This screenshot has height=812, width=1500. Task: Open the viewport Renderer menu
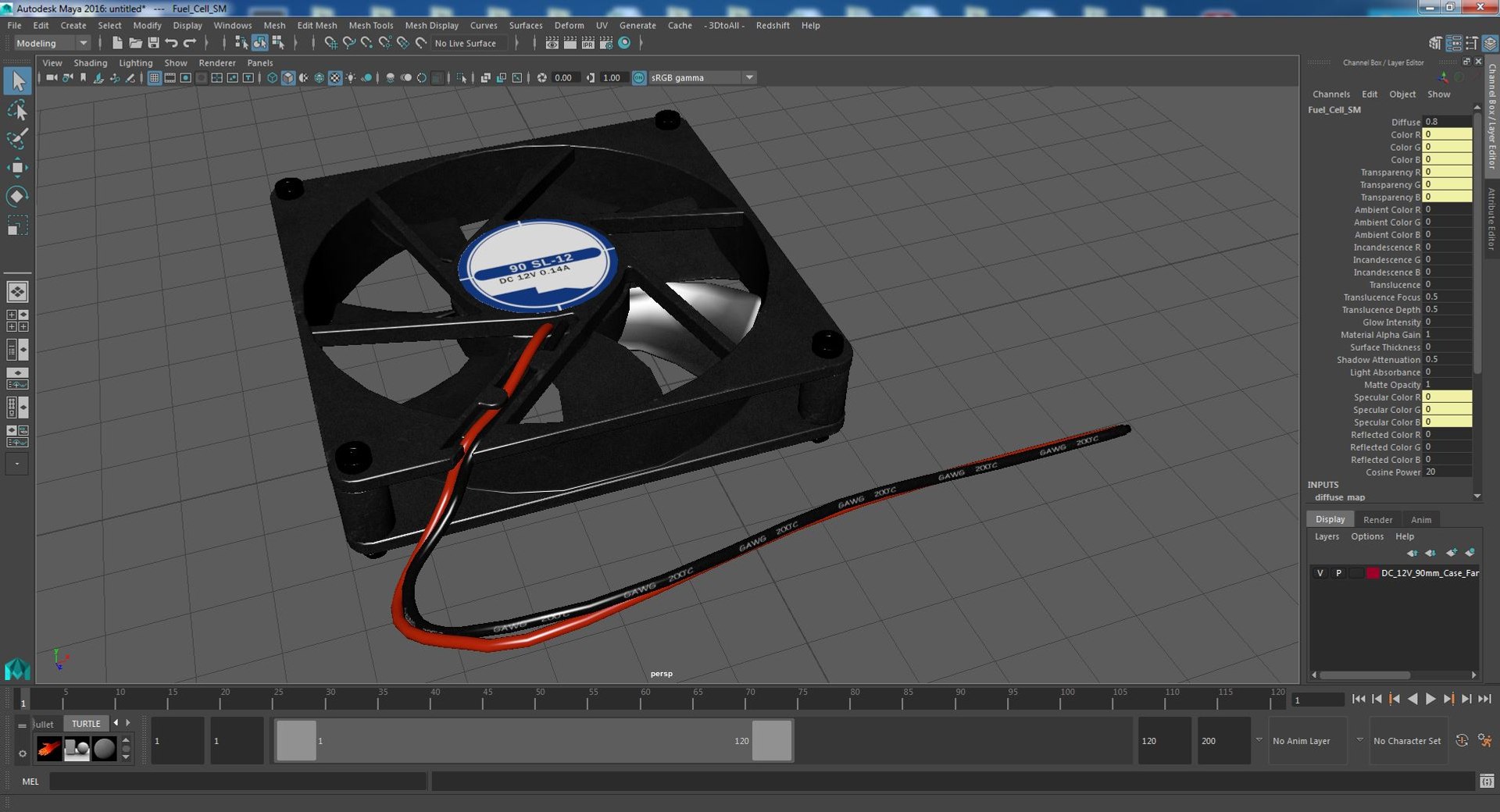tap(217, 62)
